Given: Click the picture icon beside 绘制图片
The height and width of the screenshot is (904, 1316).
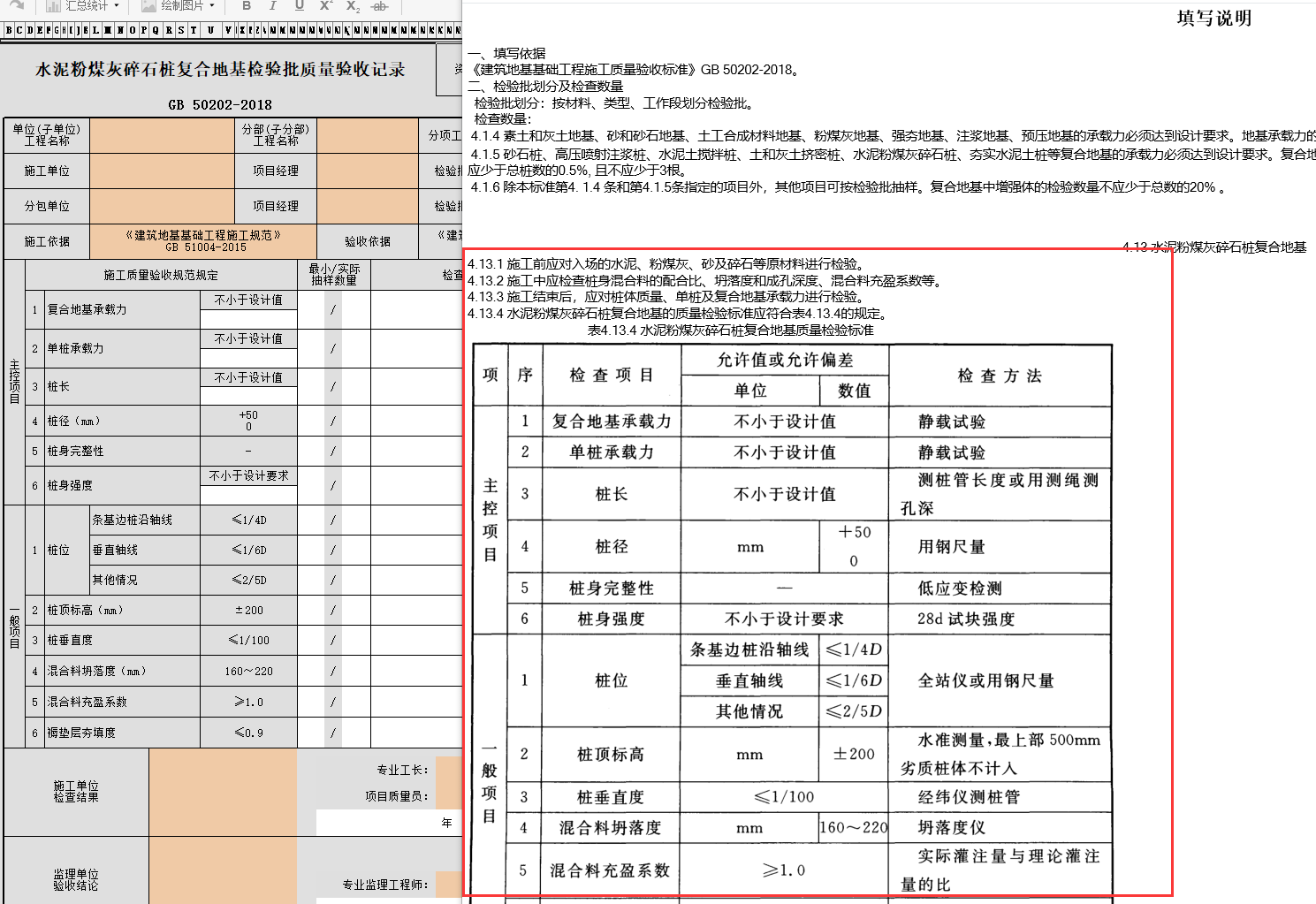Looking at the screenshot, I should tap(148, 5).
